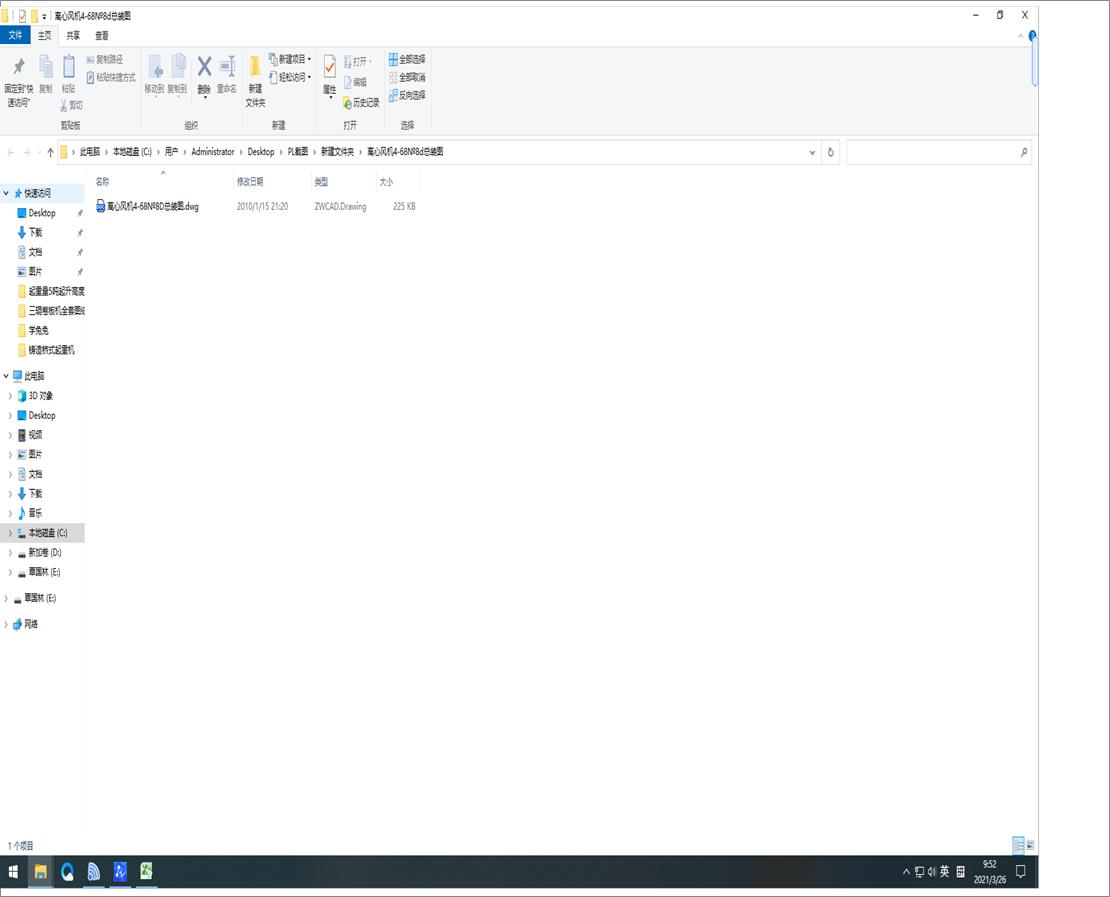Collapse the 快速访问 section chevron
1110x897 pixels.
pyautogui.click(x=6, y=192)
